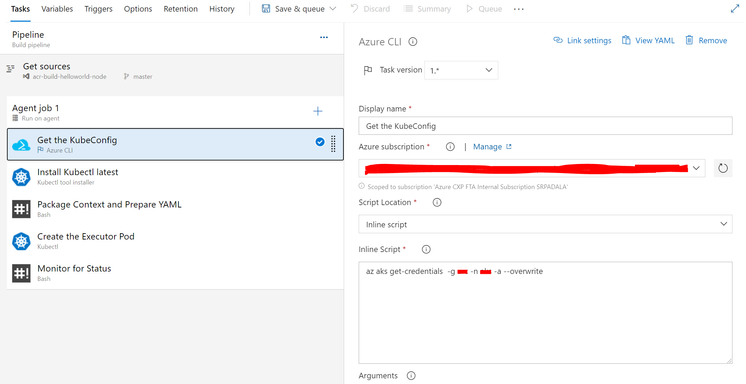The height and width of the screenshot is (384, 746).
Task: Click the Inline Script info icon
Action: click(x=426, y=249)
